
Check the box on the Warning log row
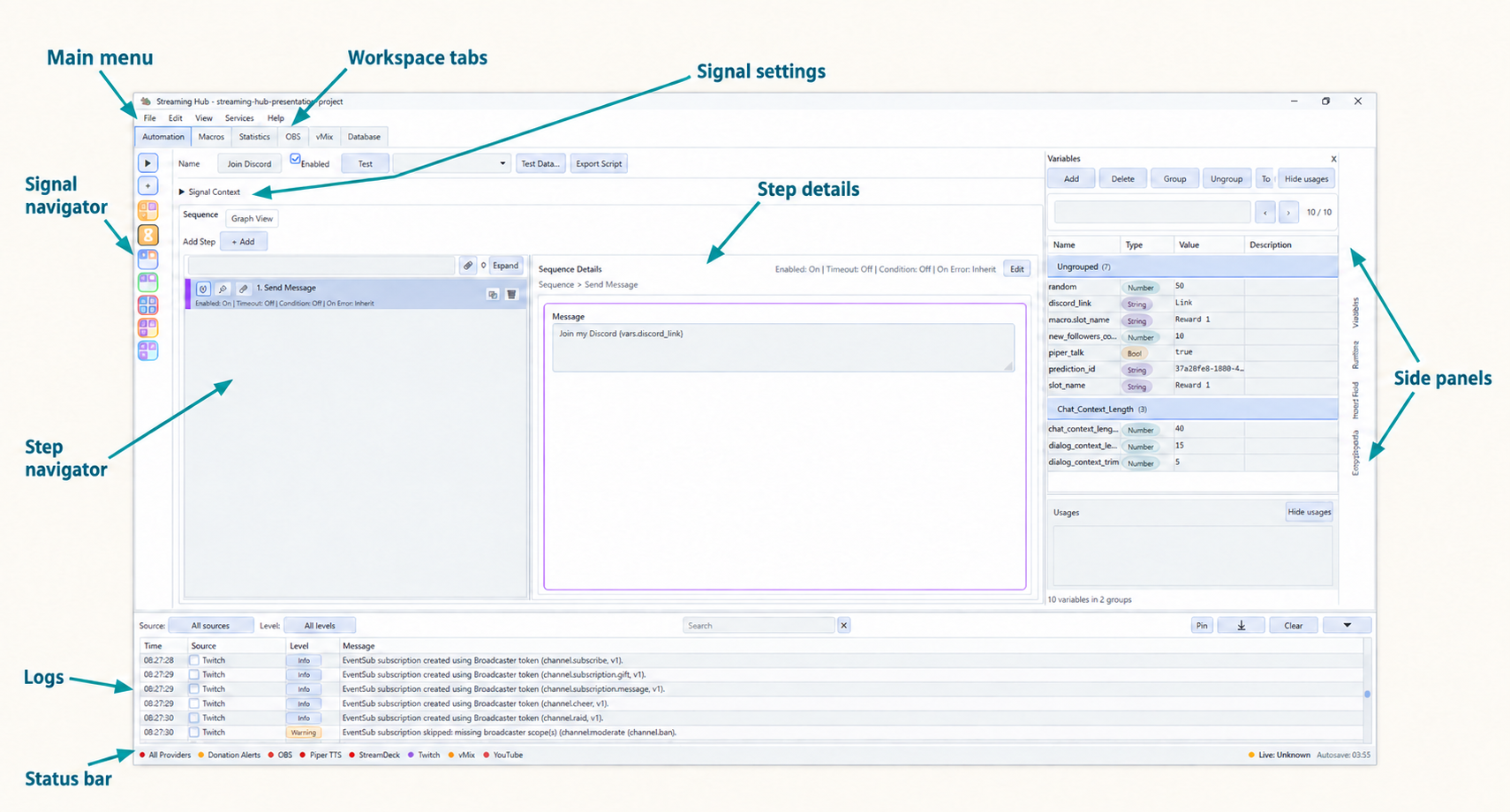pos(194,733)
